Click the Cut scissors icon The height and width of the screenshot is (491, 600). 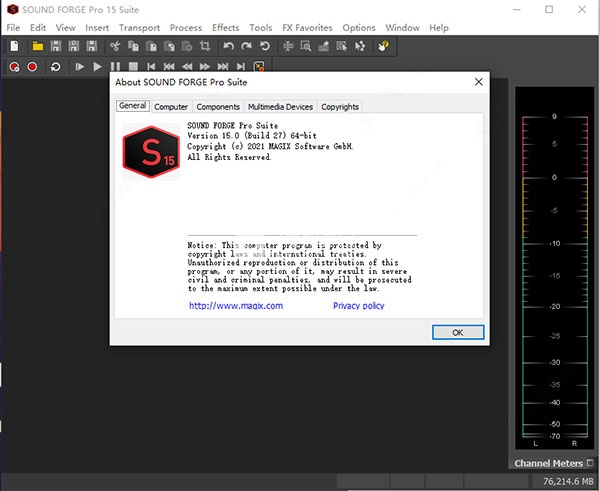115,46
